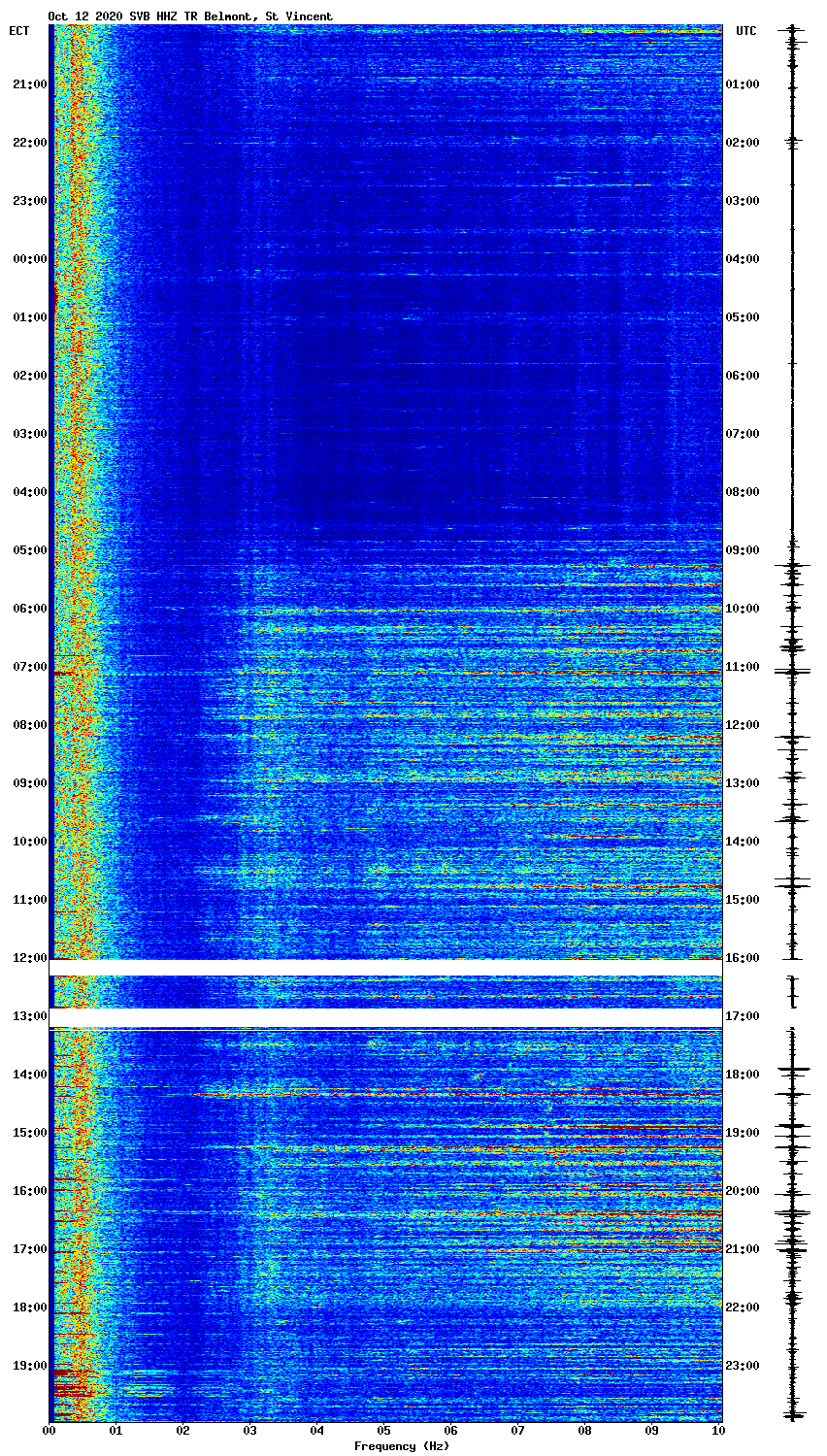Click the 08:00 ECT time label
Viewport: 827px width, 1456px height.
pos(30,725)
